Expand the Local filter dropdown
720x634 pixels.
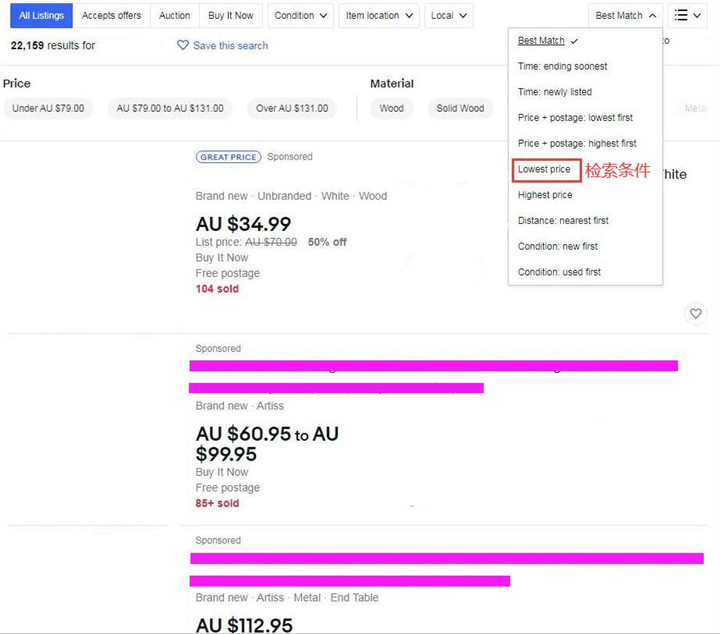(448, 15)
